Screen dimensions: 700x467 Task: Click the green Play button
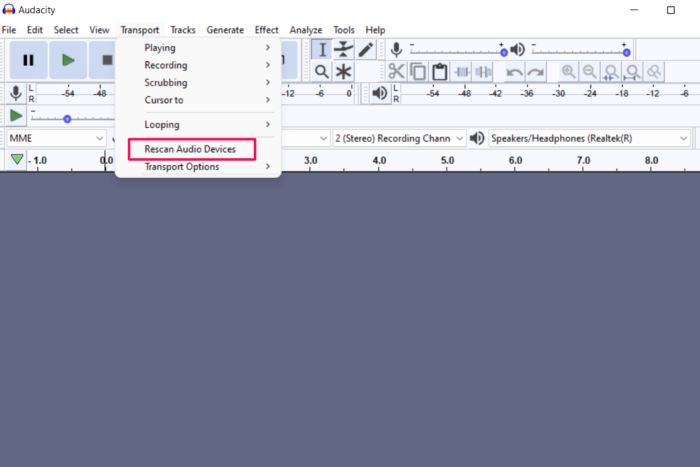68,60
